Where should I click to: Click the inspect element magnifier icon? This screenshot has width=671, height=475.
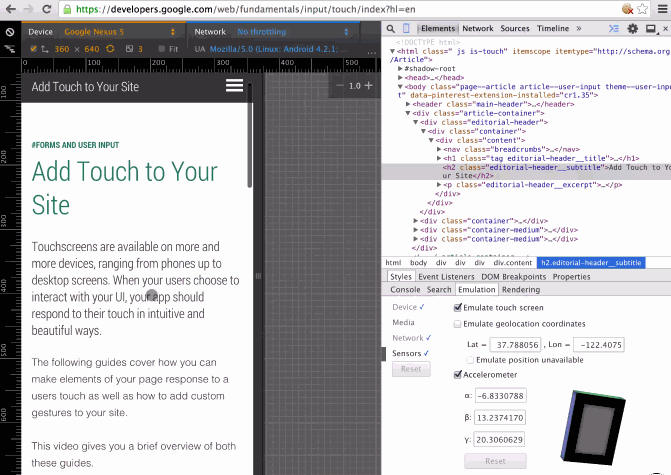[x=391, y=29]
